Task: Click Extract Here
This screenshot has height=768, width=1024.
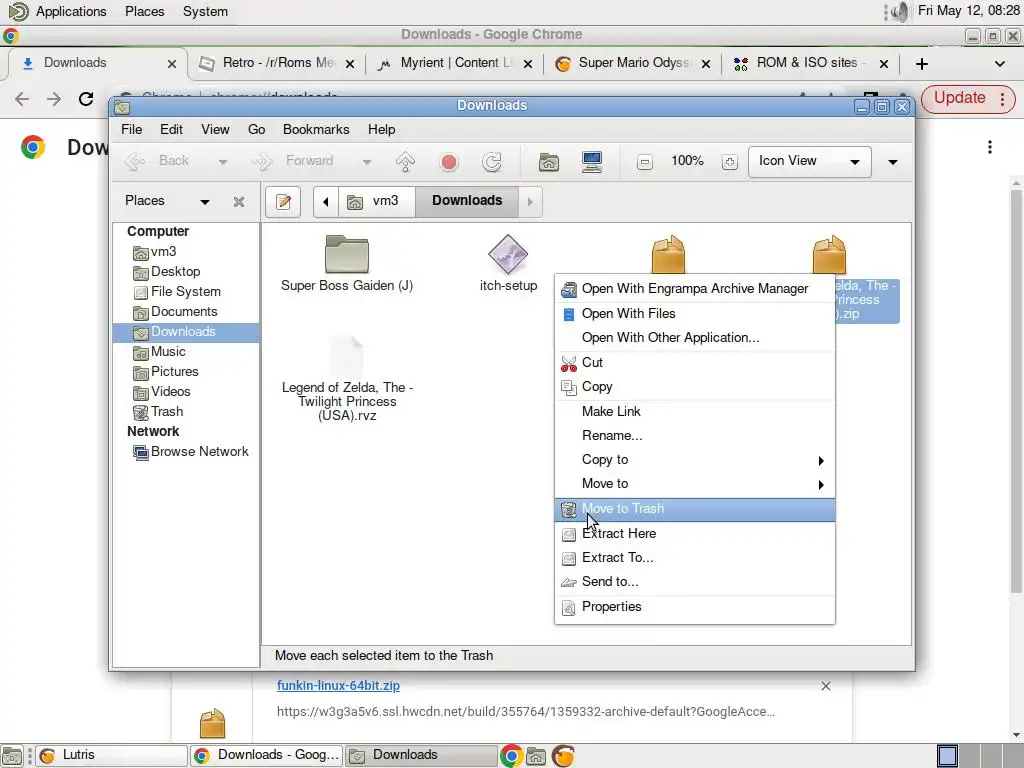Action: (695, 534)
